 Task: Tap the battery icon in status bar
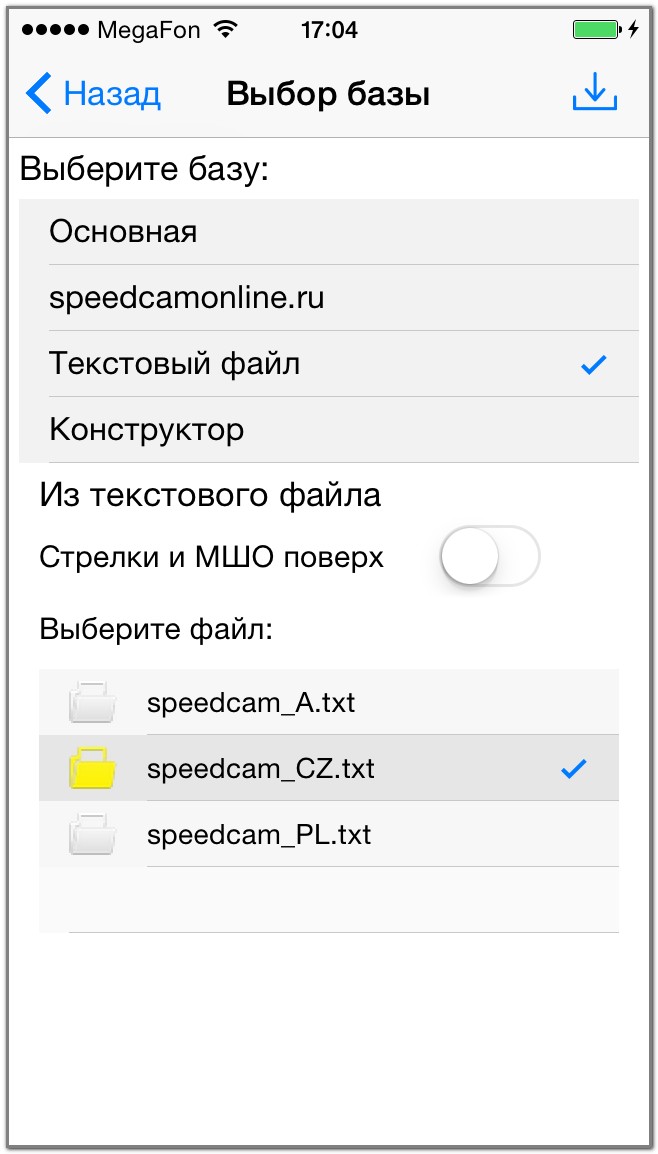coord(596,30)
